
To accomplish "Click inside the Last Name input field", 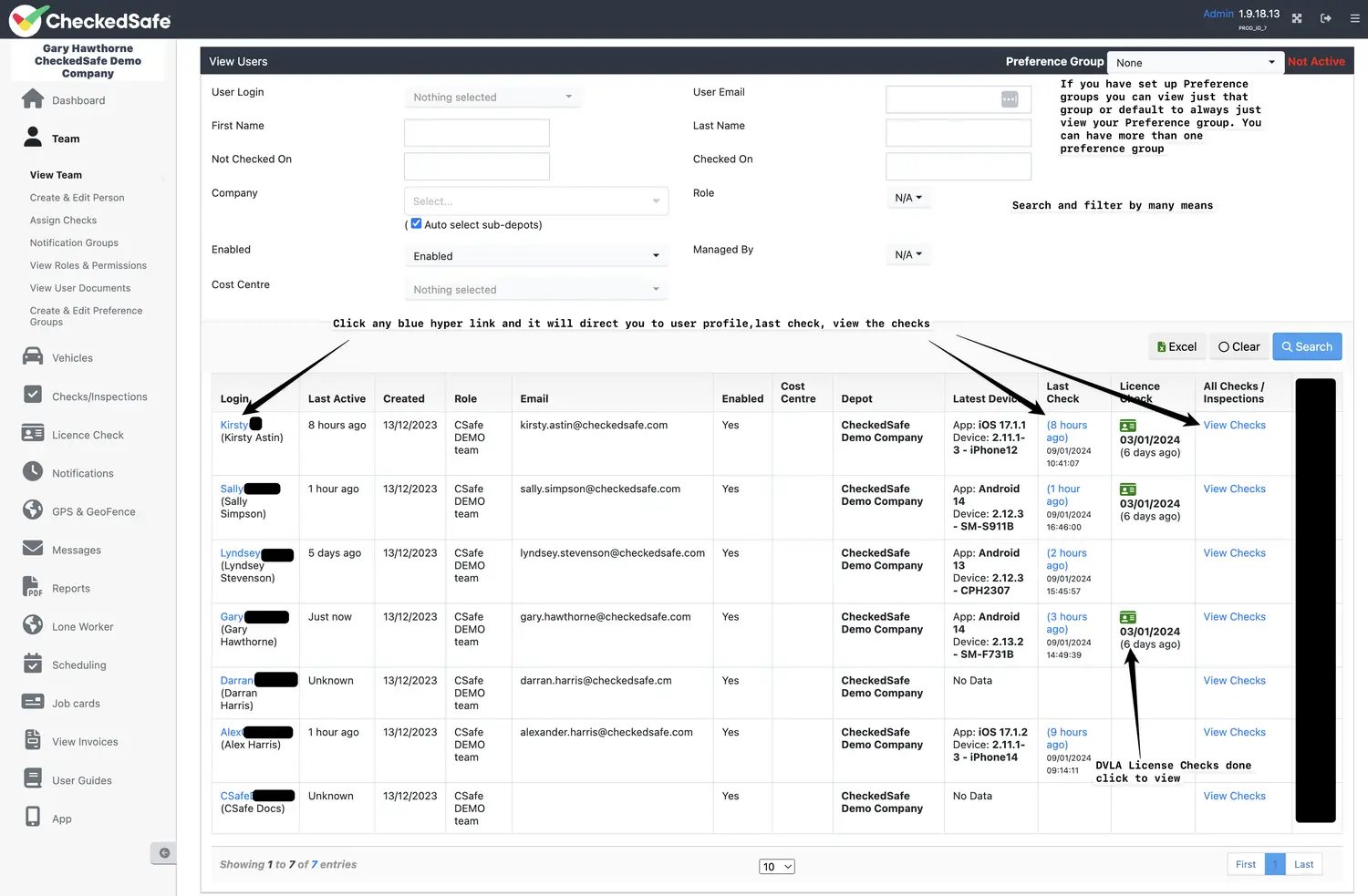I will (x=958, y=132).
